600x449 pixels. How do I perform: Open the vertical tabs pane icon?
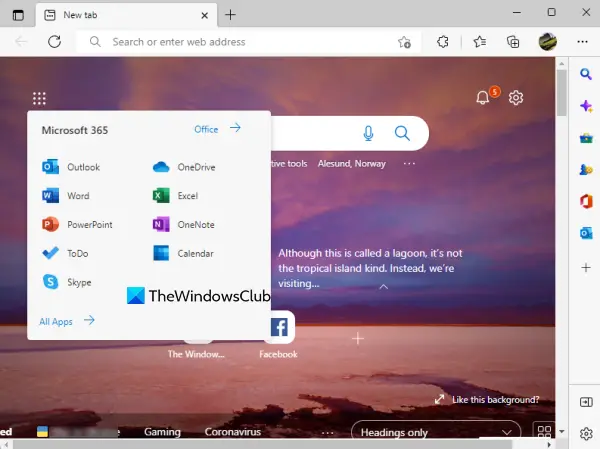coord(18,15)
